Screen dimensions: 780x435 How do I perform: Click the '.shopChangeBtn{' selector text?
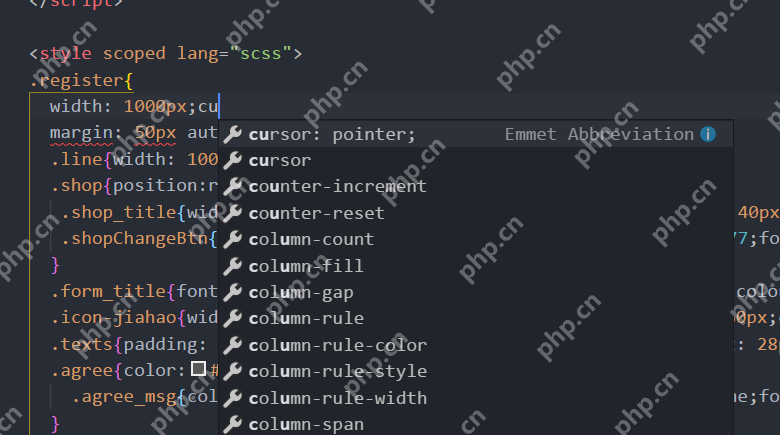coord(139,238)
